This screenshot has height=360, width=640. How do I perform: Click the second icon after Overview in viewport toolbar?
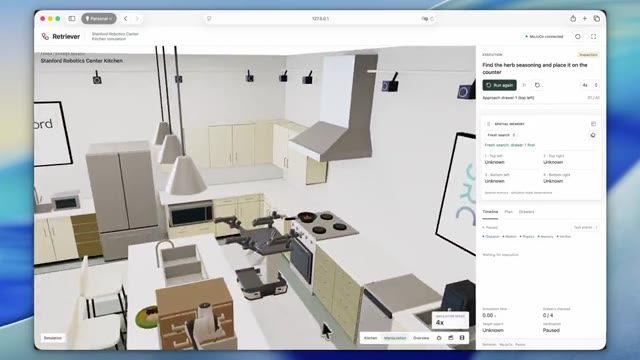pyautogui.click(x=451, y=338)
